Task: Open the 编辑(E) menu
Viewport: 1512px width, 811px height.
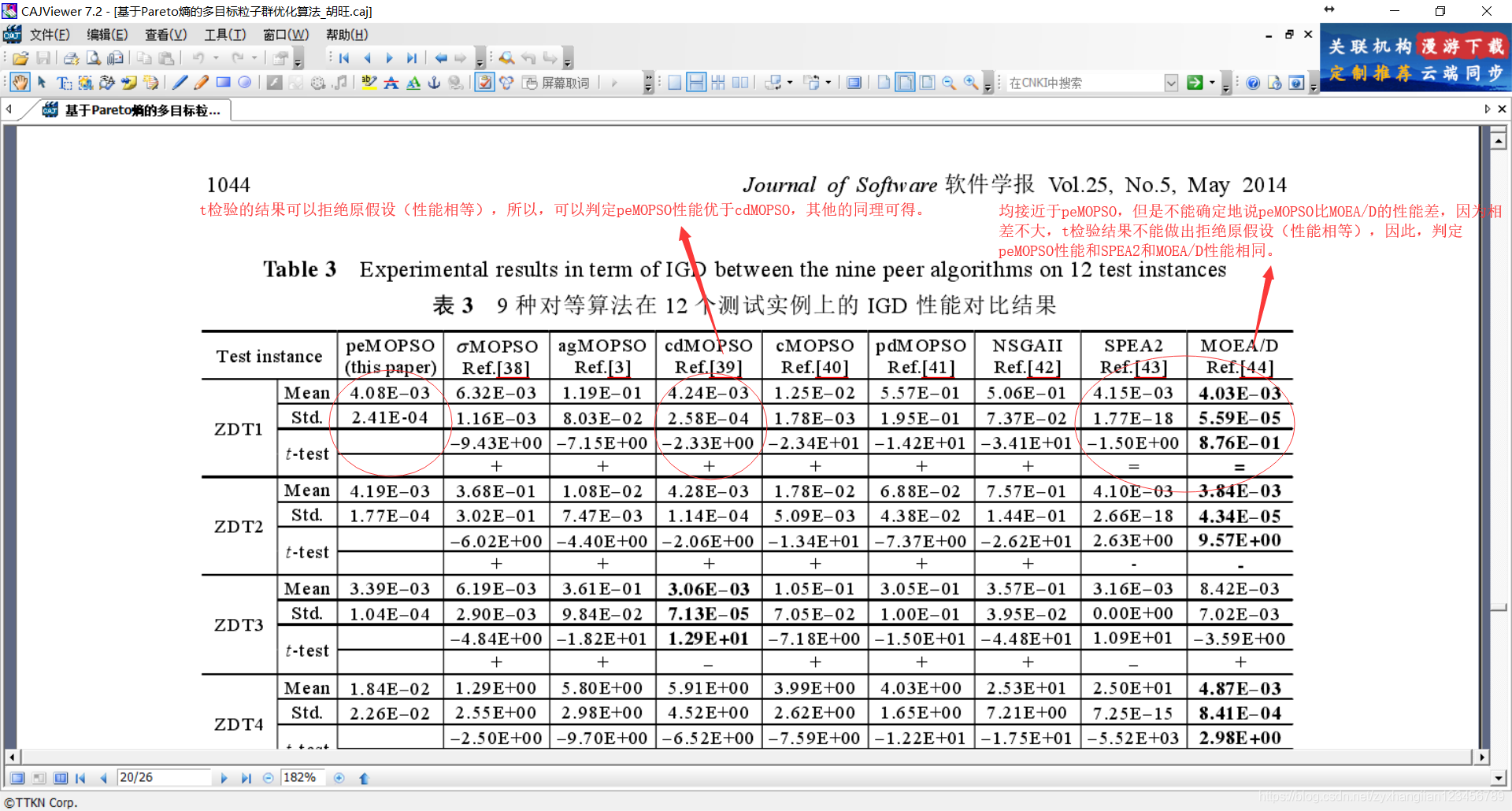Action: (107, 35)
